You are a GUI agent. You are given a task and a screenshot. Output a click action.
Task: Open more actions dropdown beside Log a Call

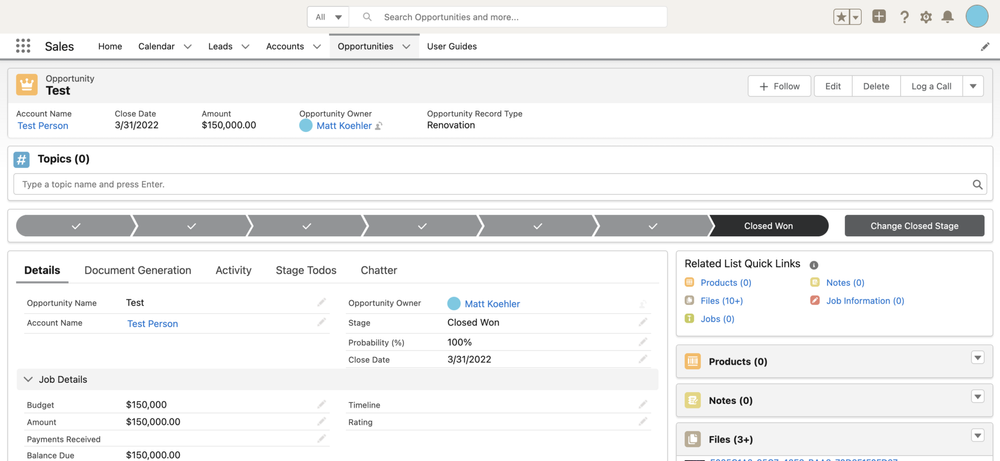(973, 86)
